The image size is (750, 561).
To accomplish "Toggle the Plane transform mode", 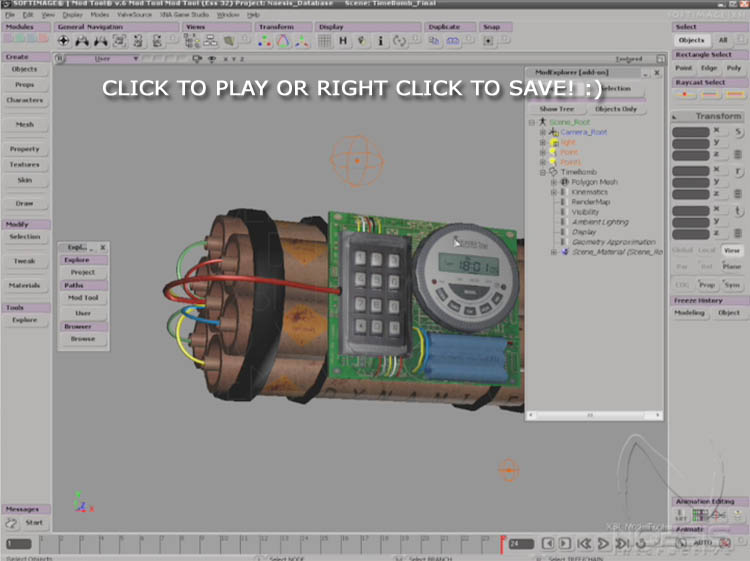I will (732, 267).
